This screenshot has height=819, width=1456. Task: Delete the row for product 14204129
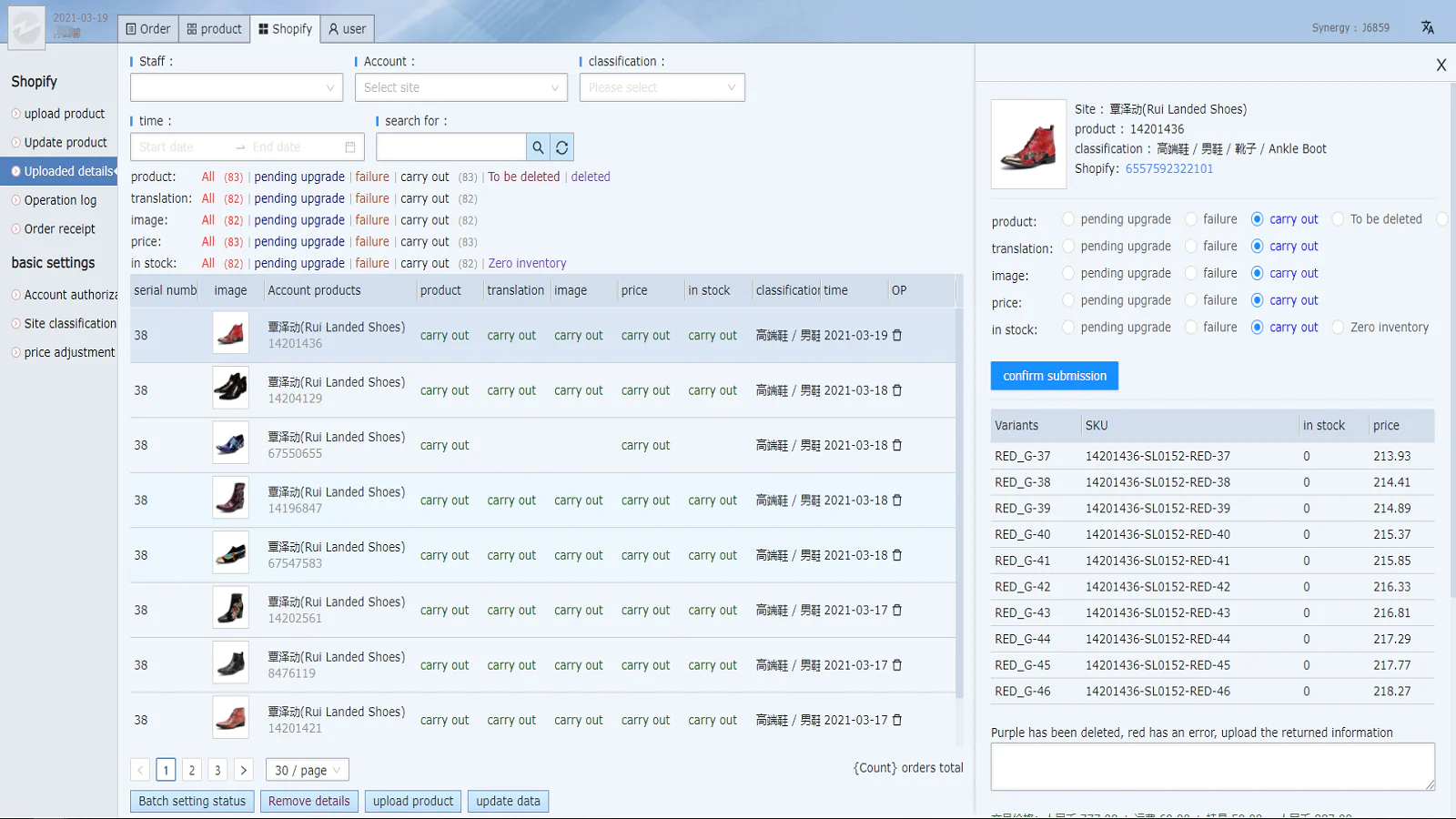897,390
